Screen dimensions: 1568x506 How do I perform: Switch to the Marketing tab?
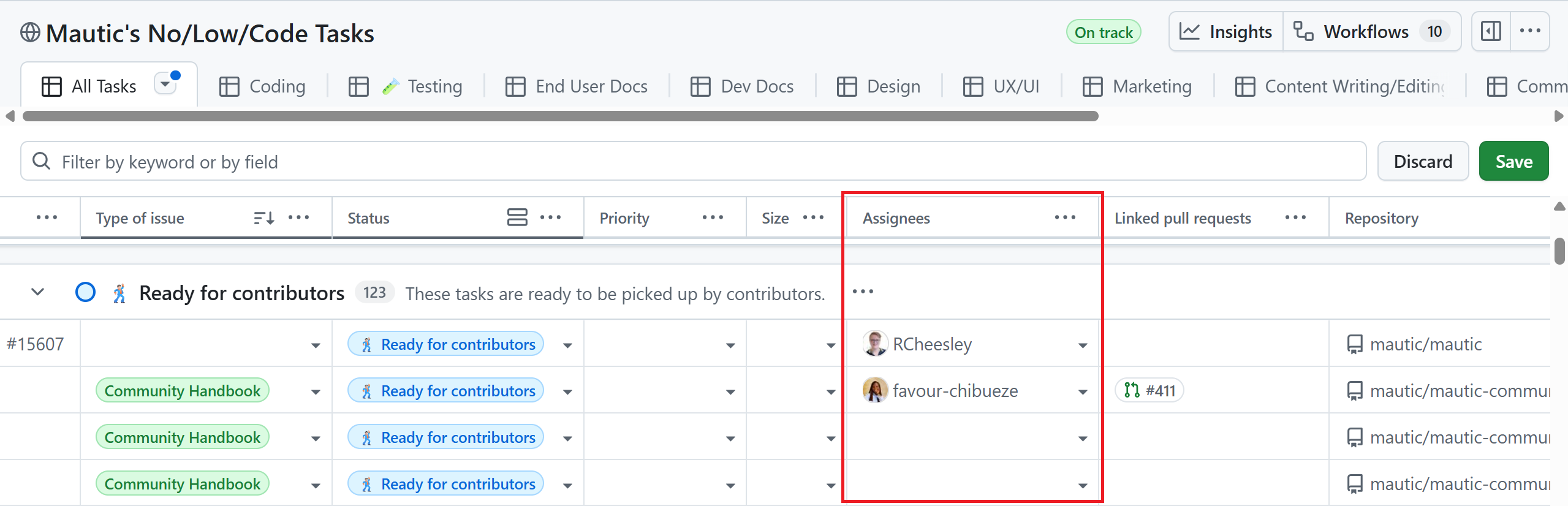[1137, 86]
